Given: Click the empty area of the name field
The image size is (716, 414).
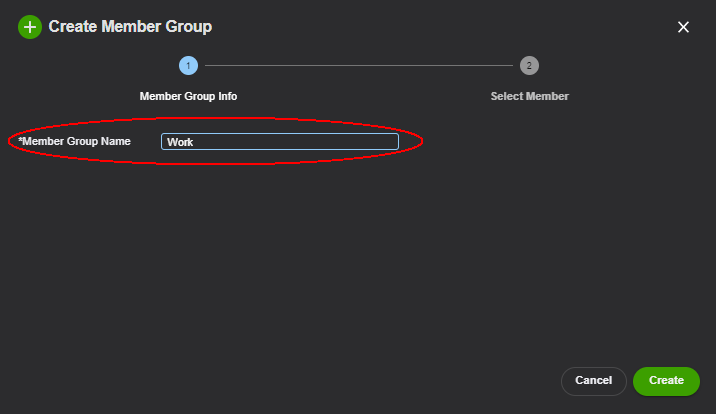Looking at the screenshot, I should click(x=297, y=141).
